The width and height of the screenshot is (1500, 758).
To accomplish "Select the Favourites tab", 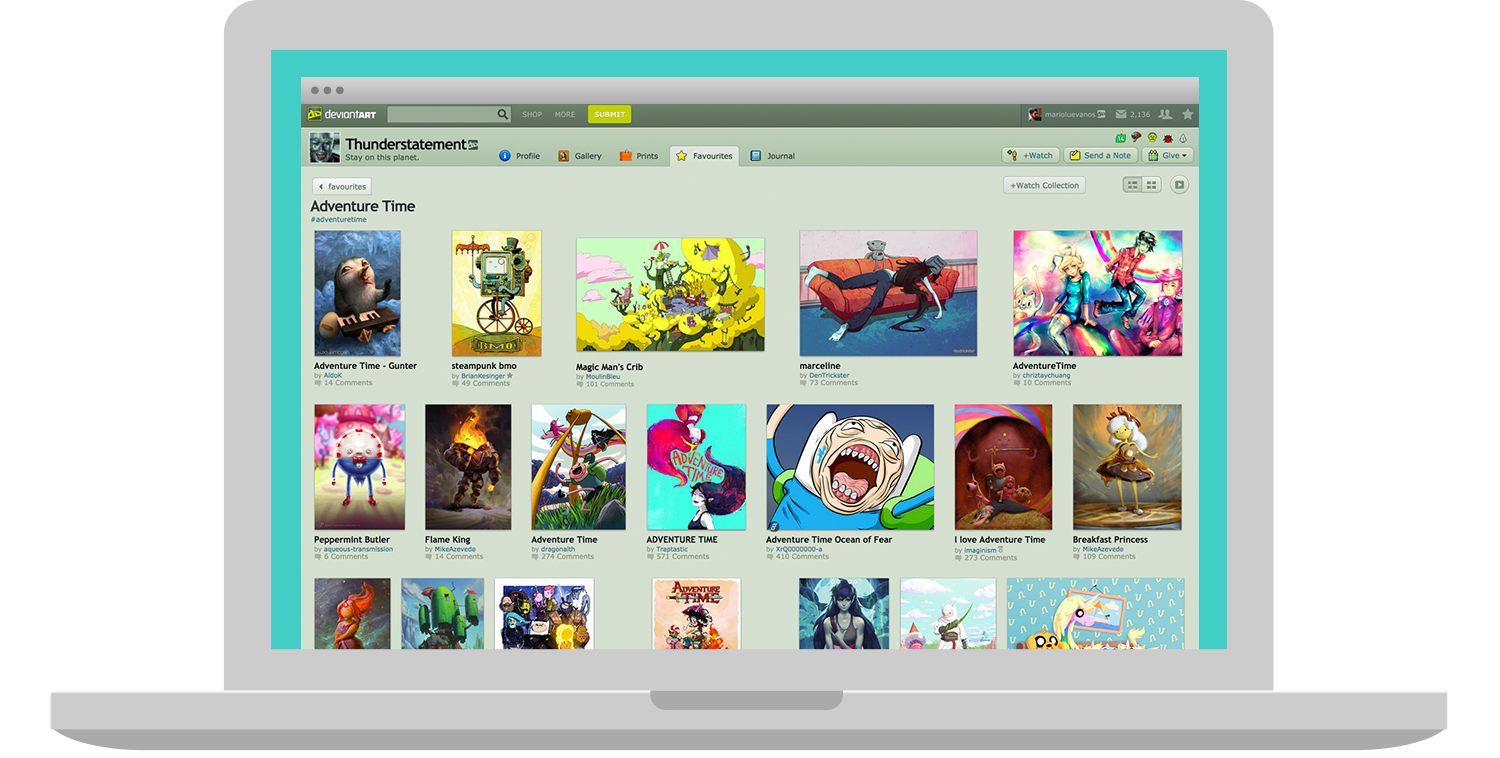I will (x=704, y=155).
